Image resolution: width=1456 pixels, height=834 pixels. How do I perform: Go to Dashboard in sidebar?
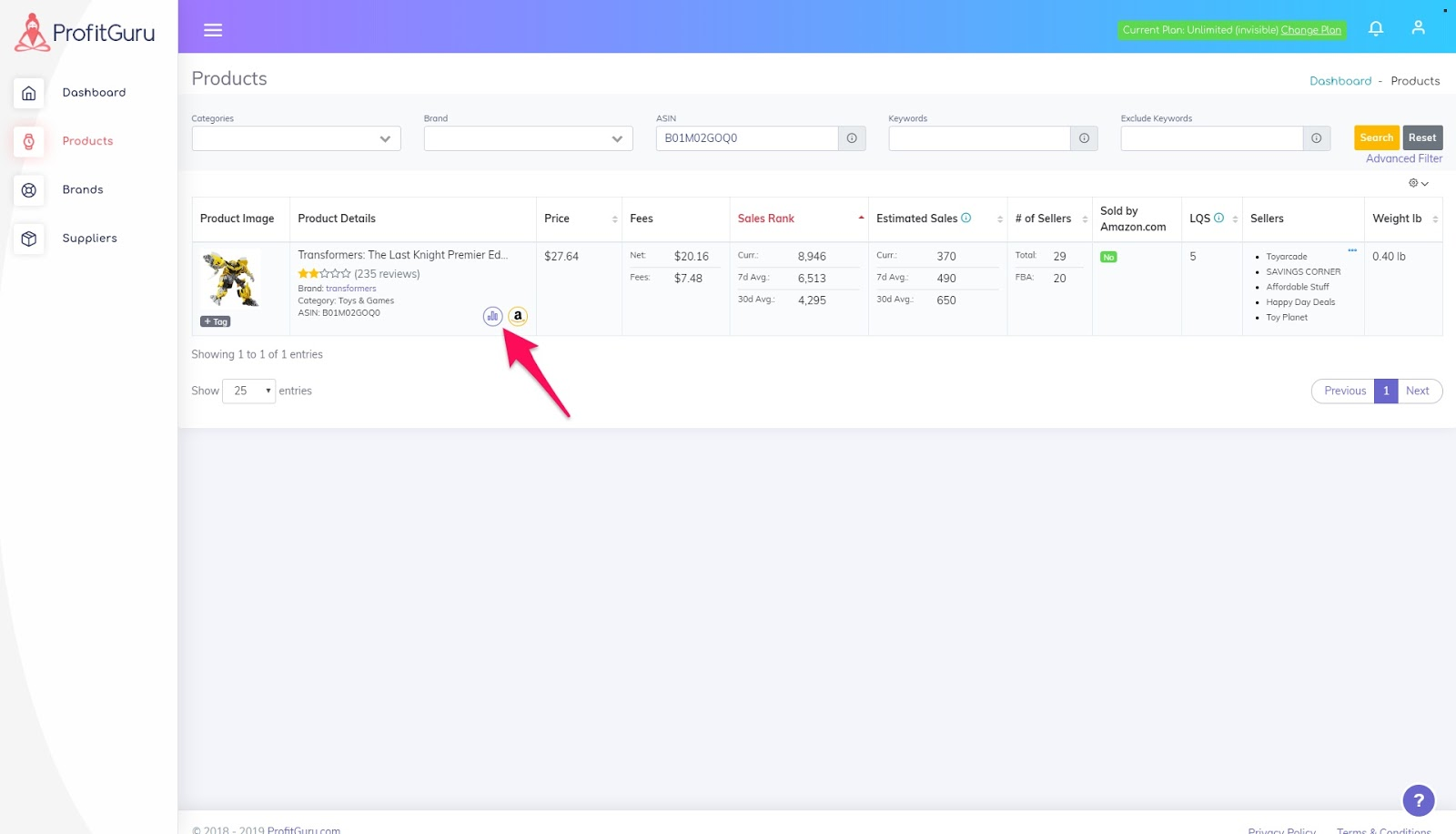click(x=94, y=93)
